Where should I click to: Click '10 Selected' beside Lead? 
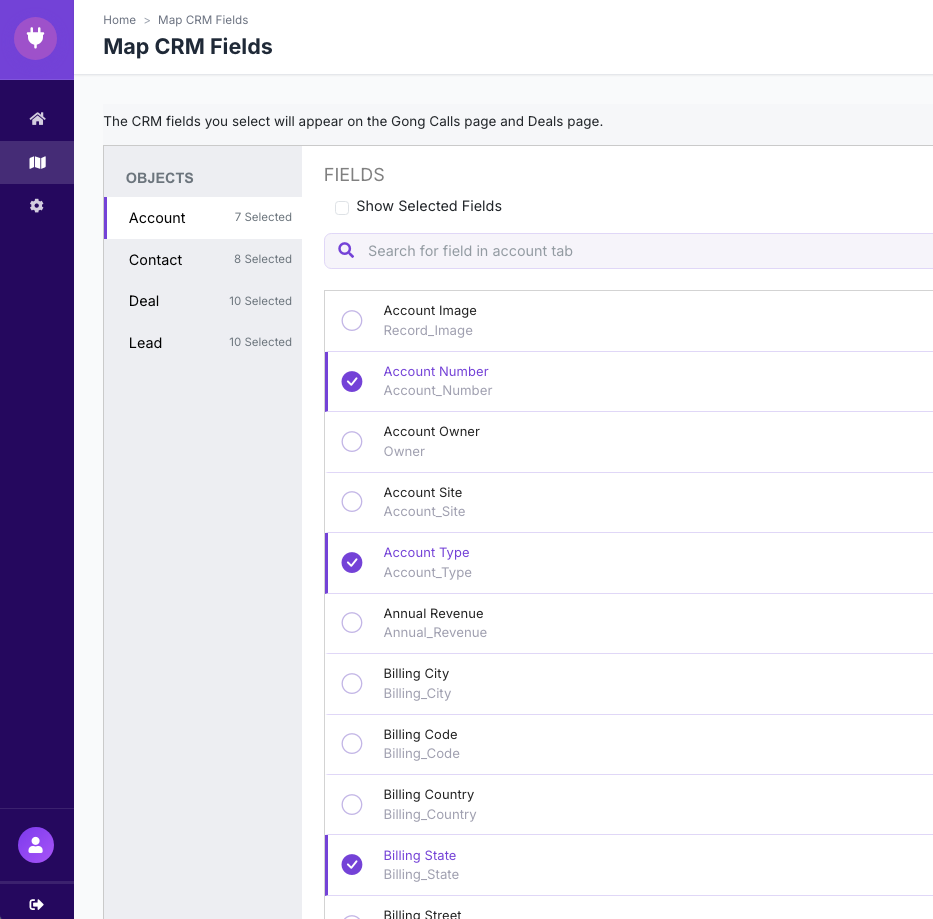(x=260, y=342)
